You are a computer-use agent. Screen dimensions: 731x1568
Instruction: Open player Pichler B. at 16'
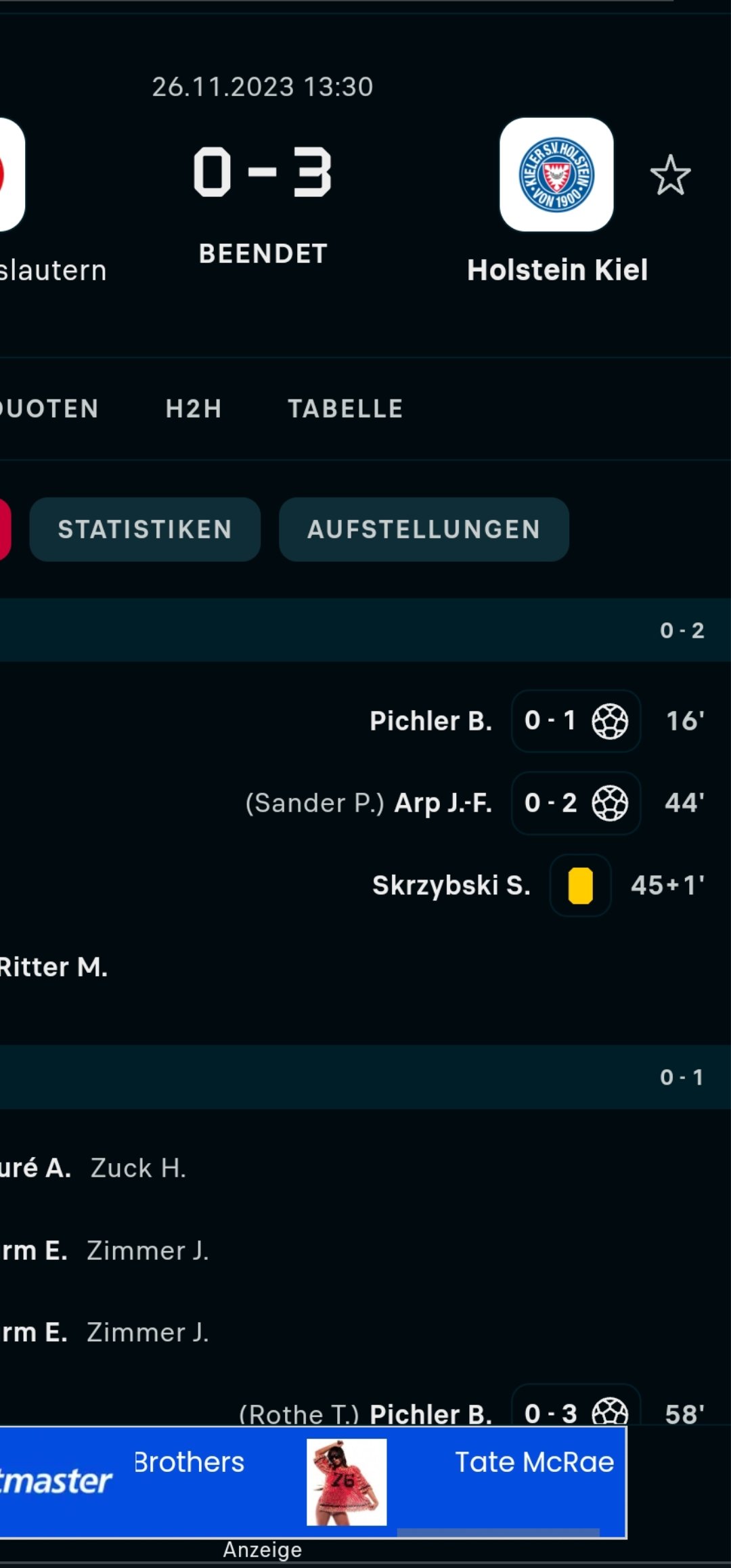(x=430, y=721)
